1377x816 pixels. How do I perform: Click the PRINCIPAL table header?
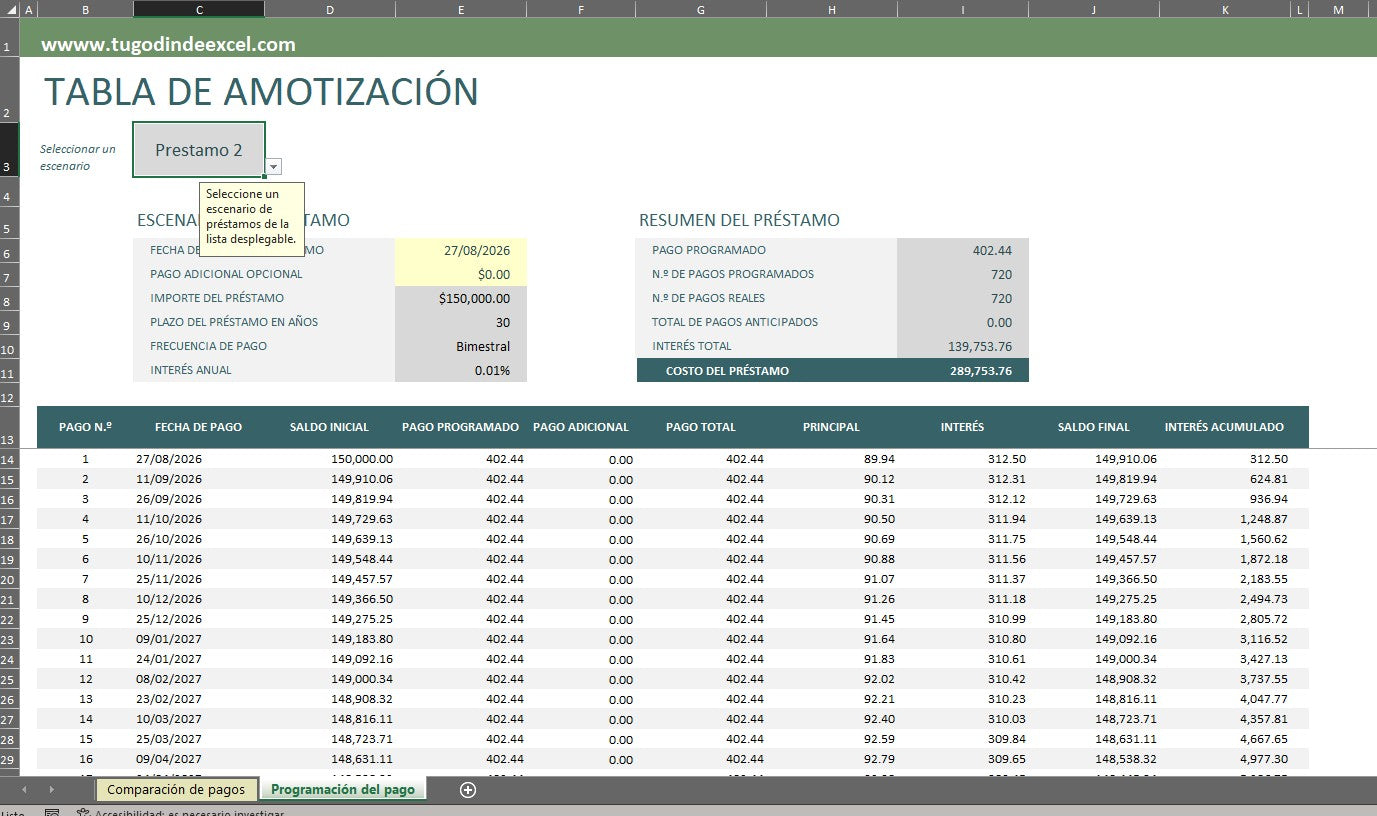point(831,427)
